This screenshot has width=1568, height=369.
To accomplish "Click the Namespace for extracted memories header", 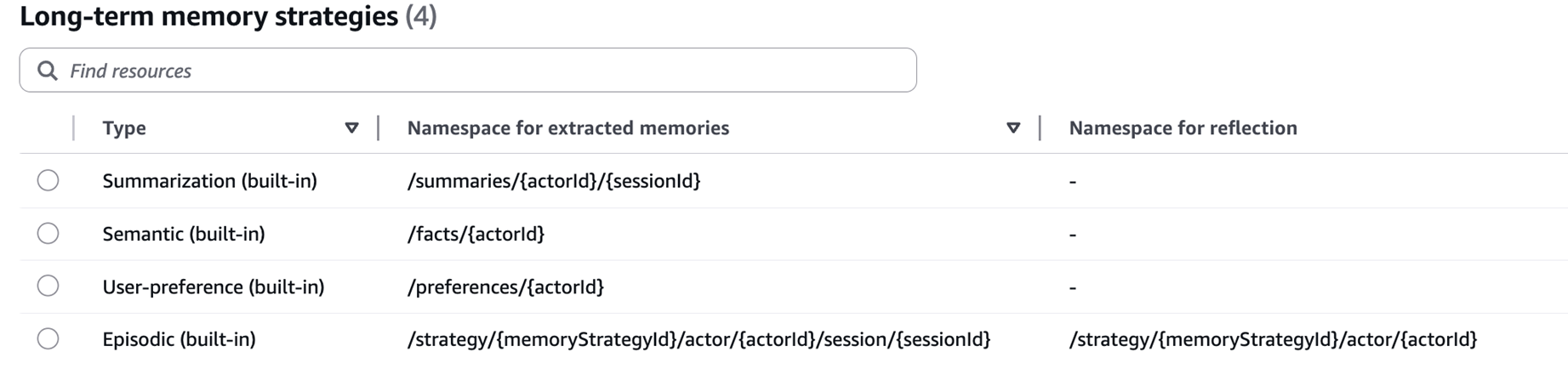I will (567, 128).
